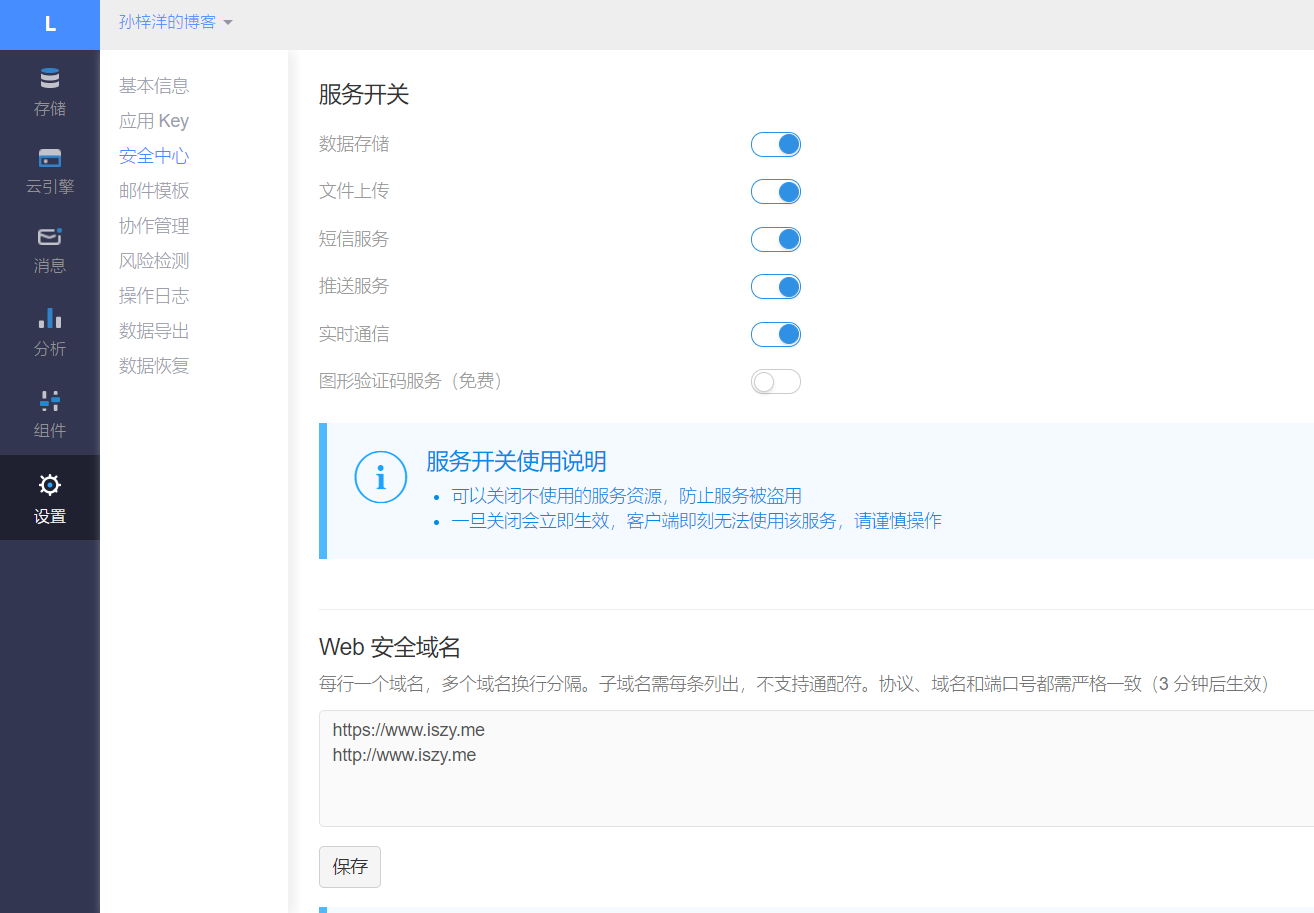Select 操作日志 in the settings menu
The image size is (1314, 913).
(x=154, y=296)
